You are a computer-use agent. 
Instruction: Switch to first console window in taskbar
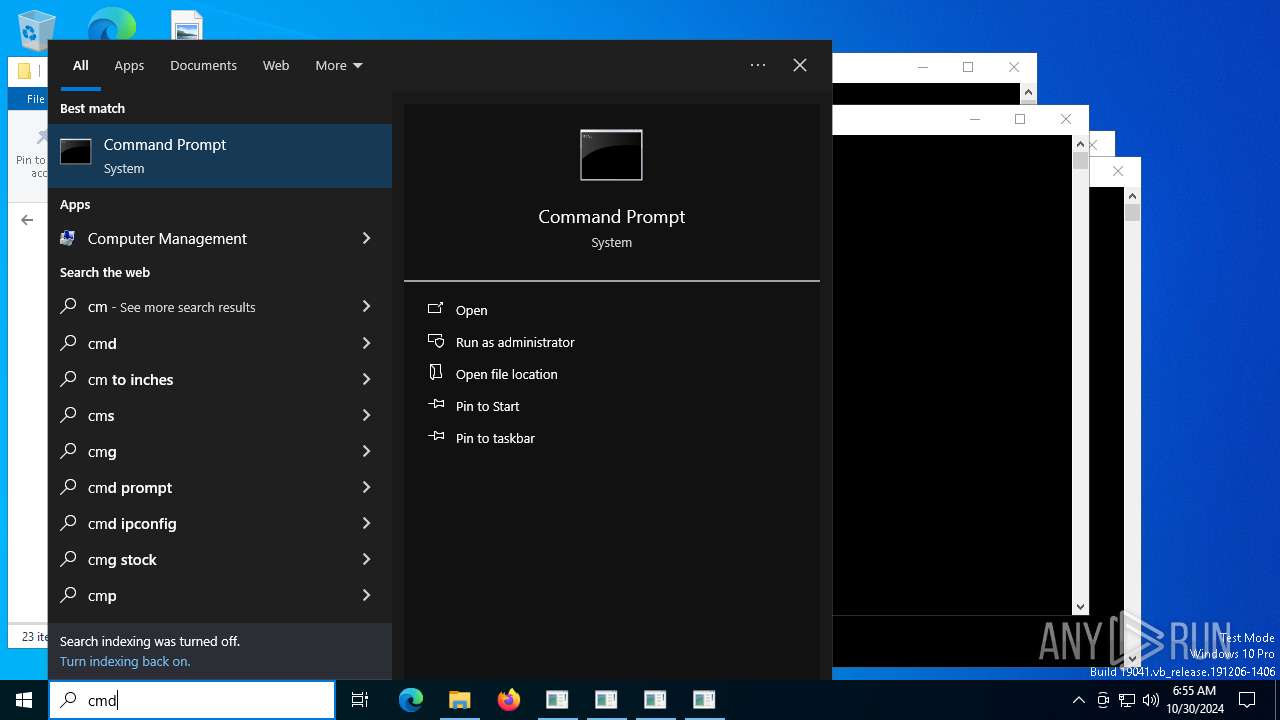(557, 700)
